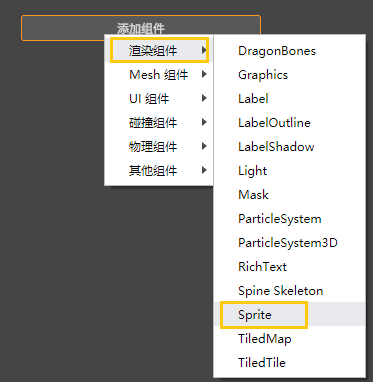Select Spine Skeleton component
The height and width of the screenshot is (382, 373).
click(289, 291)
